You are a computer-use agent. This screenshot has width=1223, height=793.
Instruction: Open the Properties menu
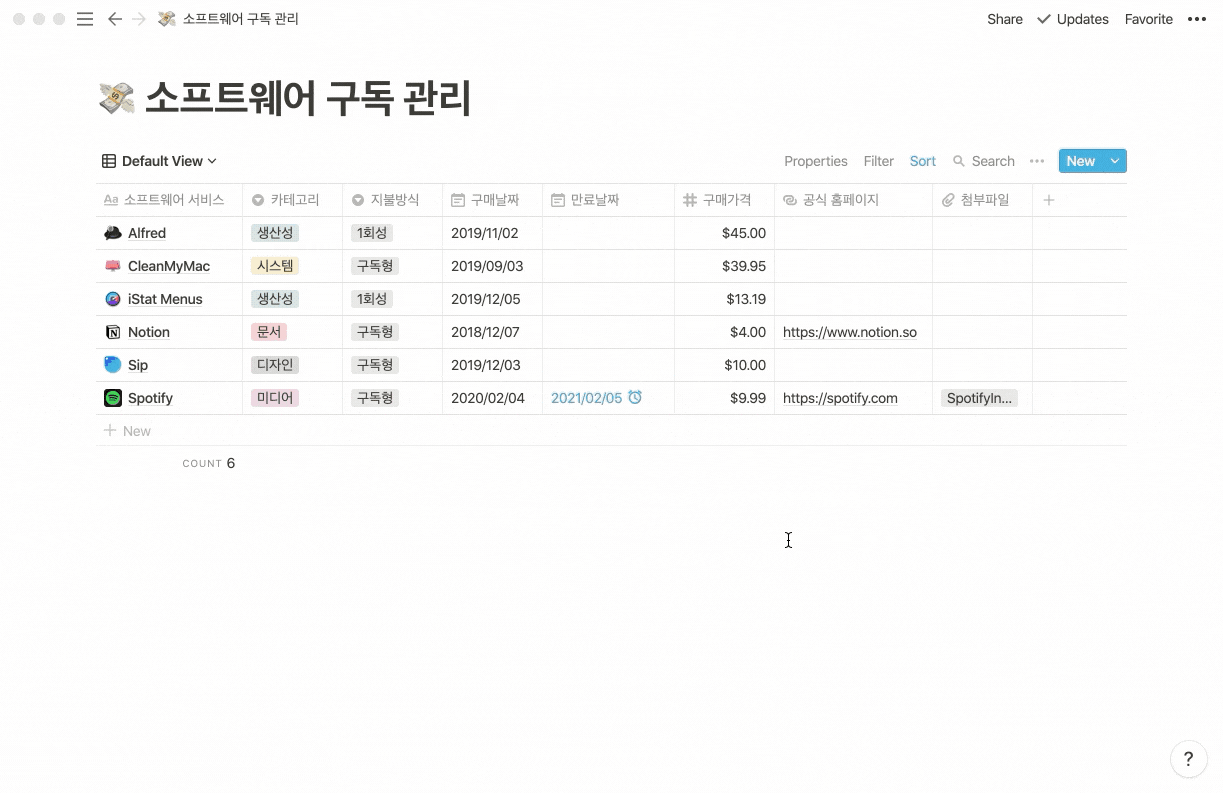[816, 161]
